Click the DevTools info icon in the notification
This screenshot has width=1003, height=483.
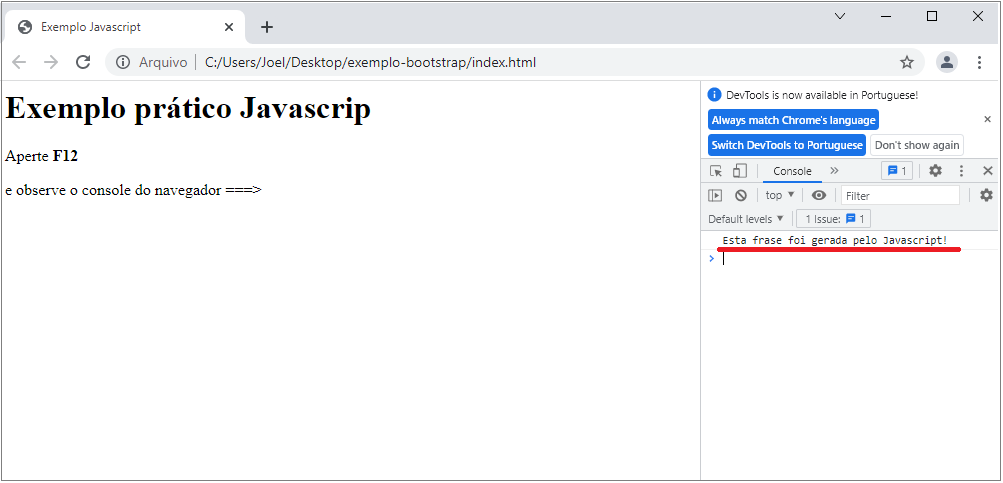[x=715, y=95]
